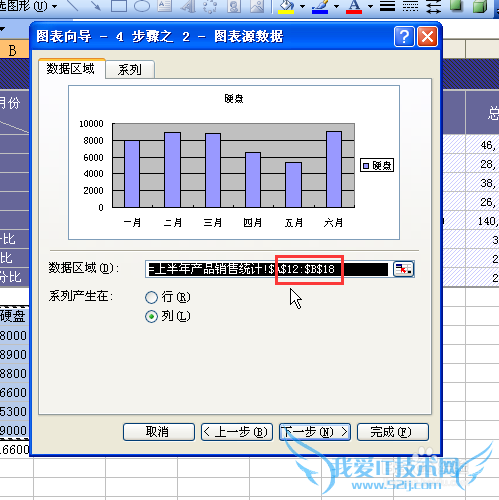
Task: Expand Fill Color dropdown arrow
Action: click(302, 6)
